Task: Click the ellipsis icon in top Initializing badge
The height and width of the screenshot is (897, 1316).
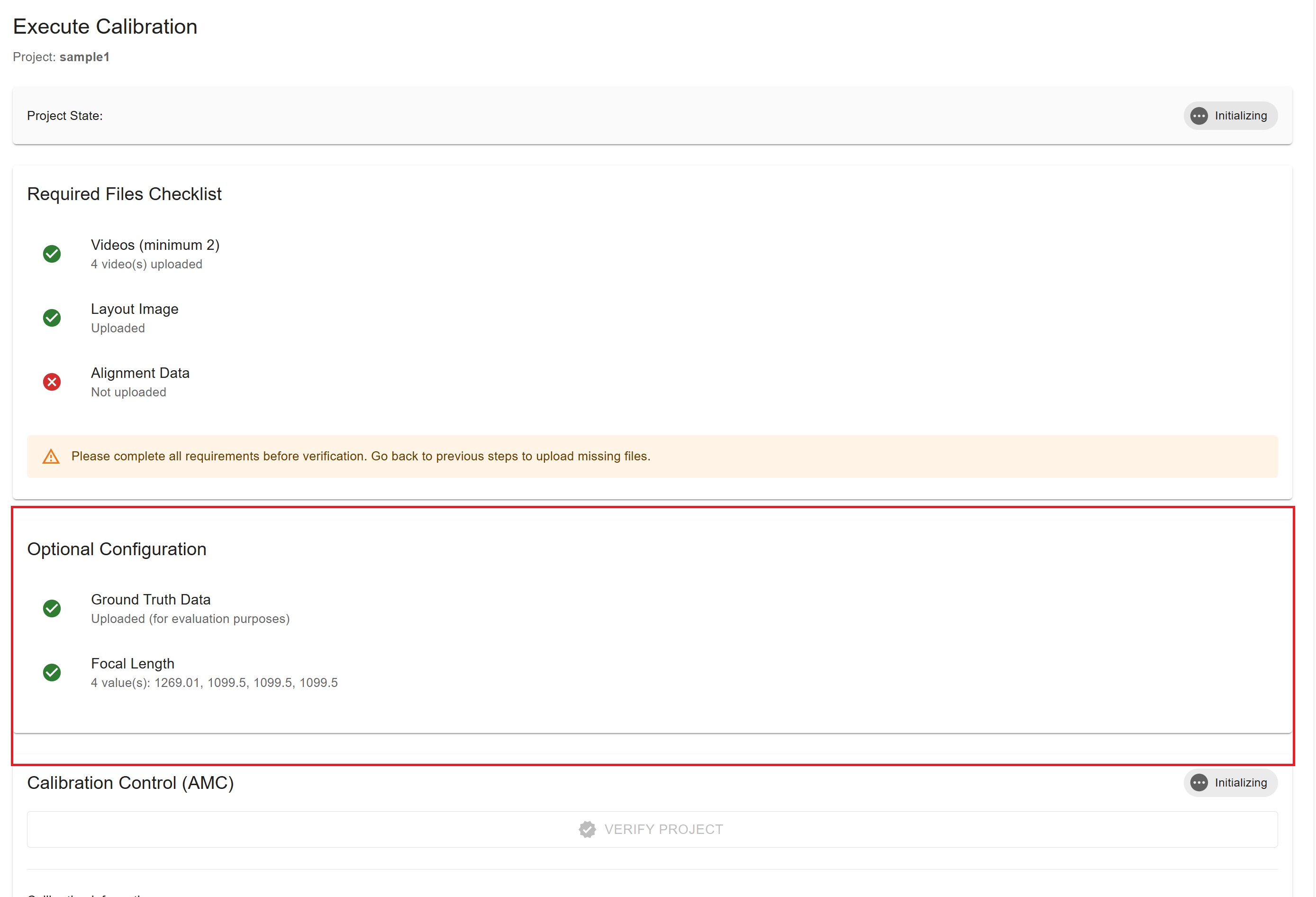Action: (x=1199, y=116)
